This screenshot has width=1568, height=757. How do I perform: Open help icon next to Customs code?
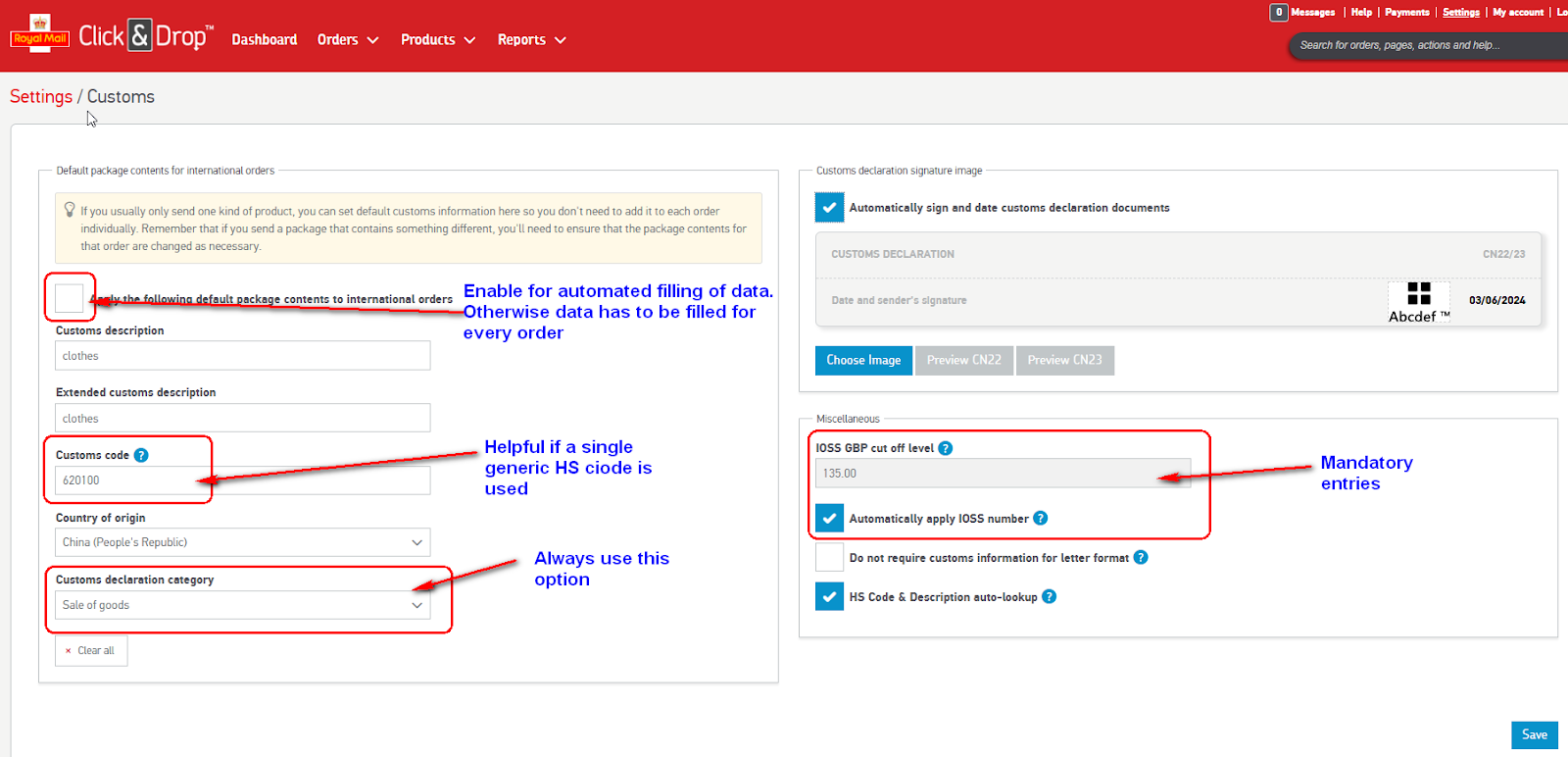[141, 455]
